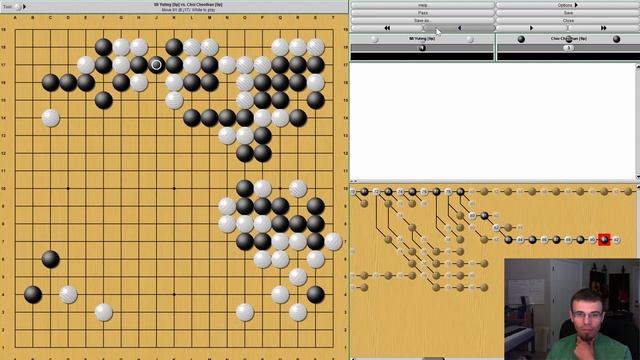This screenshot has height=360, width=640.
Task: Select move 78 node on the main line
Action: (x=448, y=191)
